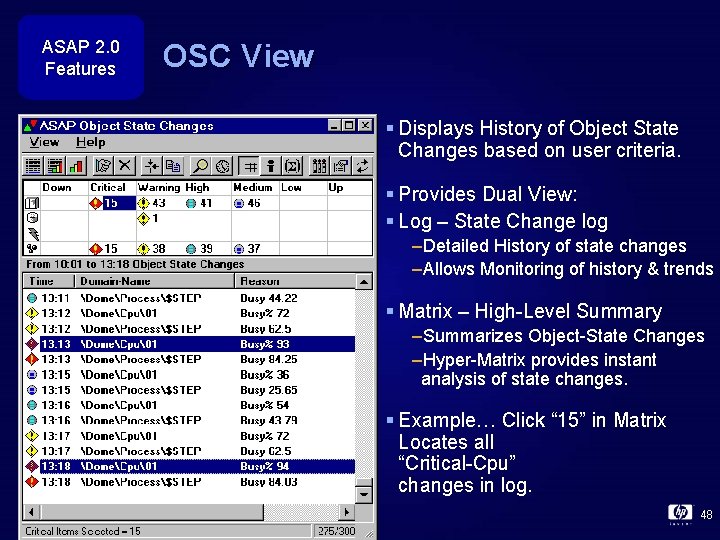The height and width of the screenshot is (540, 720).
Task: Click the swap arrows refresh toolbar icon
Action: [x=363, y=166]
